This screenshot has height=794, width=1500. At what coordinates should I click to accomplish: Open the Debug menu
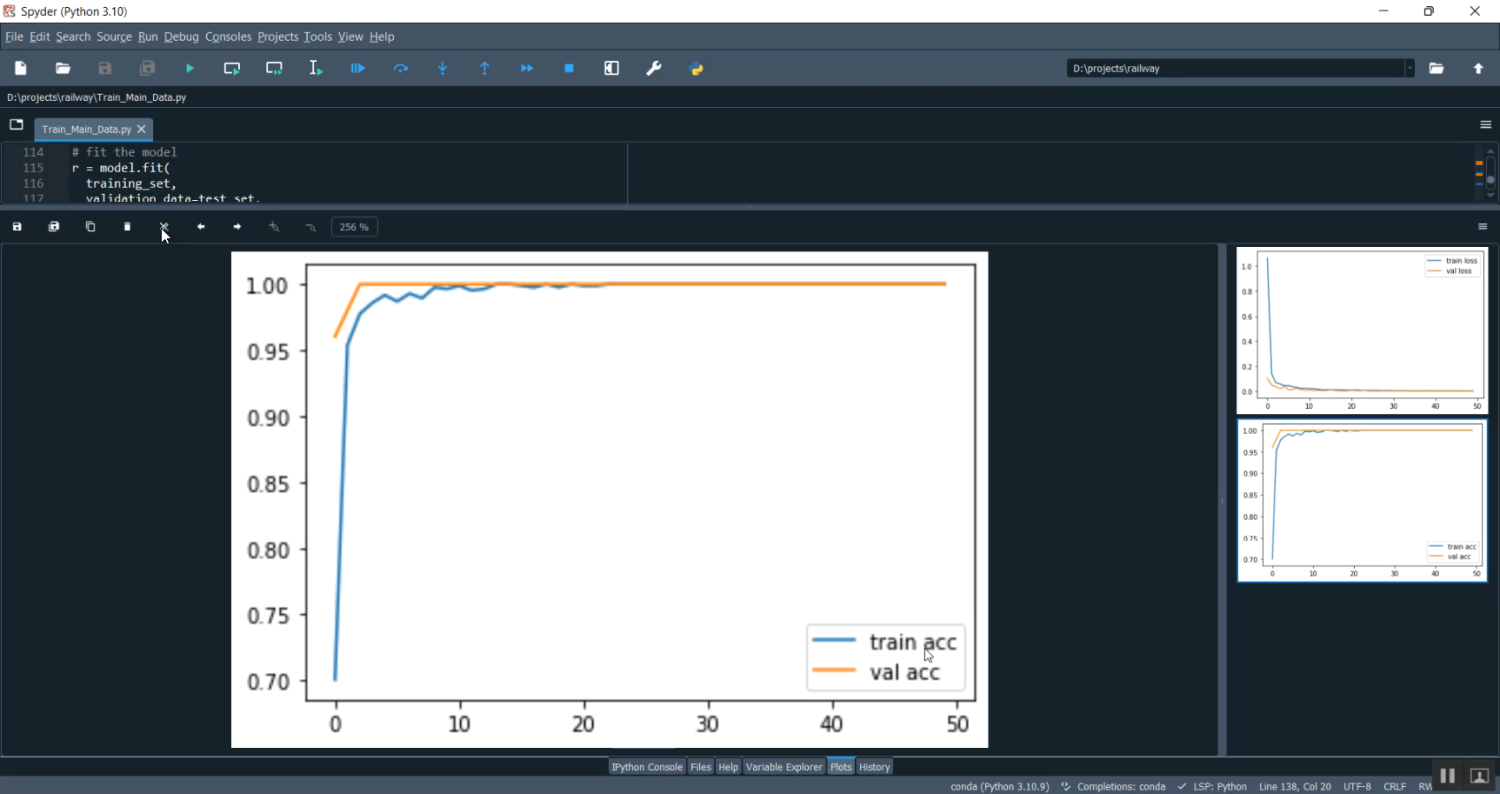(181, 36)
